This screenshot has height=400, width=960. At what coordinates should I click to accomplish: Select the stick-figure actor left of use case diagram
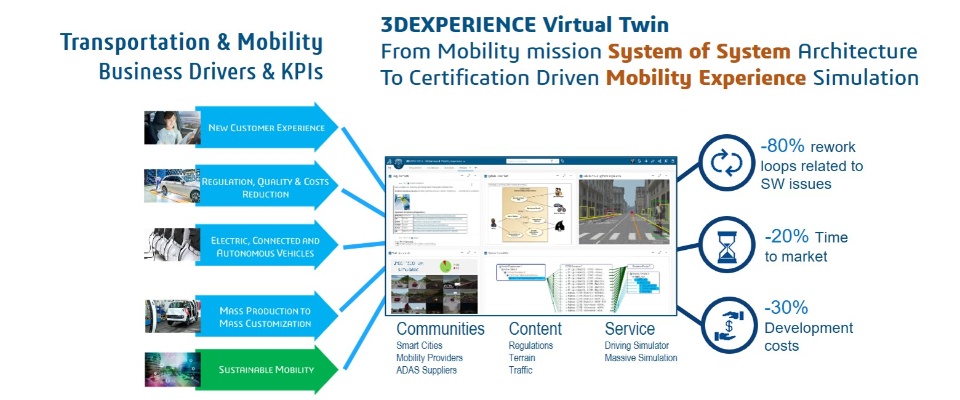point(493,223)
